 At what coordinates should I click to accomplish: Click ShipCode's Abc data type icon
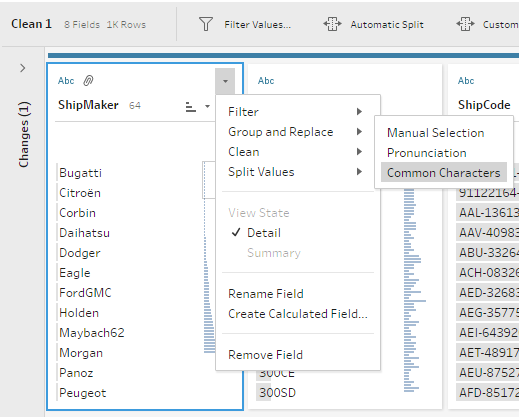coord(466,81)
